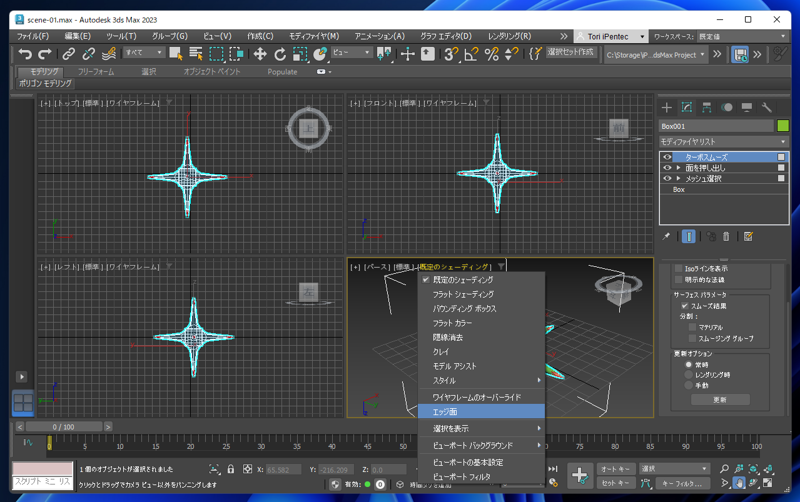Choose エッジ面 in the shading menu
Viewport: 800px width, 502px height.
tap(481, 411)
